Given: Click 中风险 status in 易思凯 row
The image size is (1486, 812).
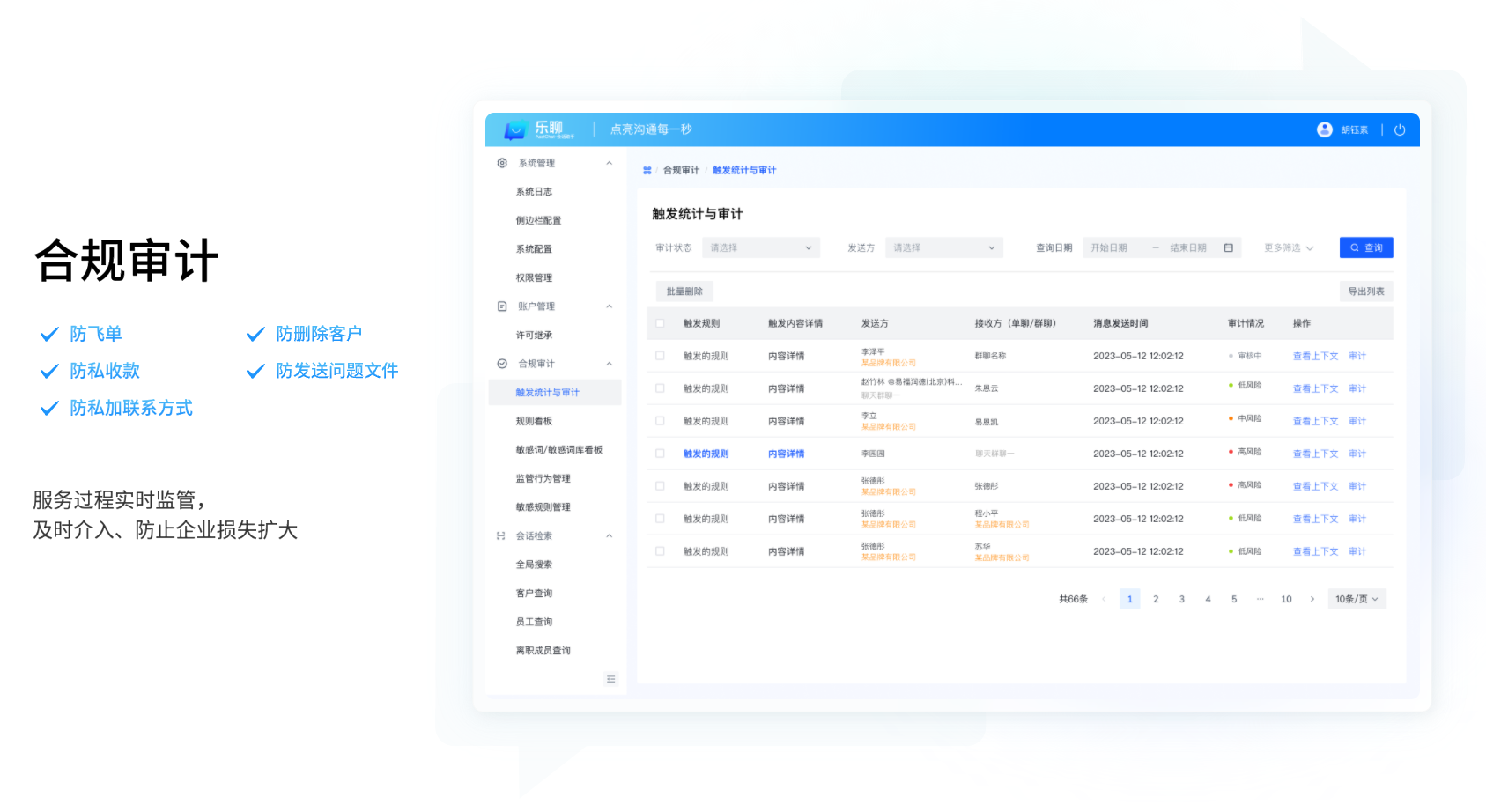Looking at the screenshot, I should (x=1246, y=418).
